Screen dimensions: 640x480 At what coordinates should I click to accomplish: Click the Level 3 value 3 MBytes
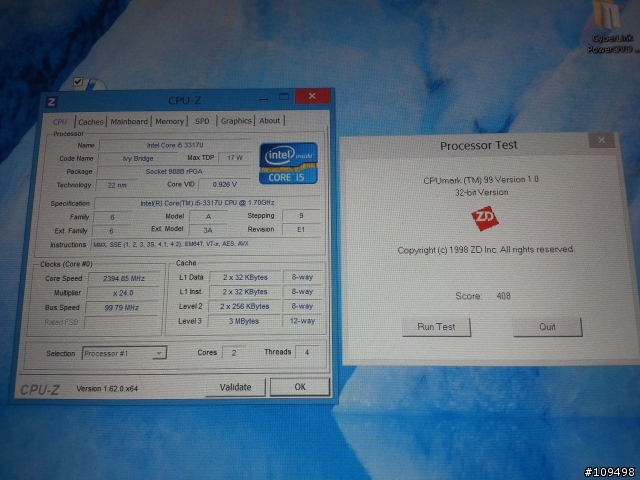244,321
